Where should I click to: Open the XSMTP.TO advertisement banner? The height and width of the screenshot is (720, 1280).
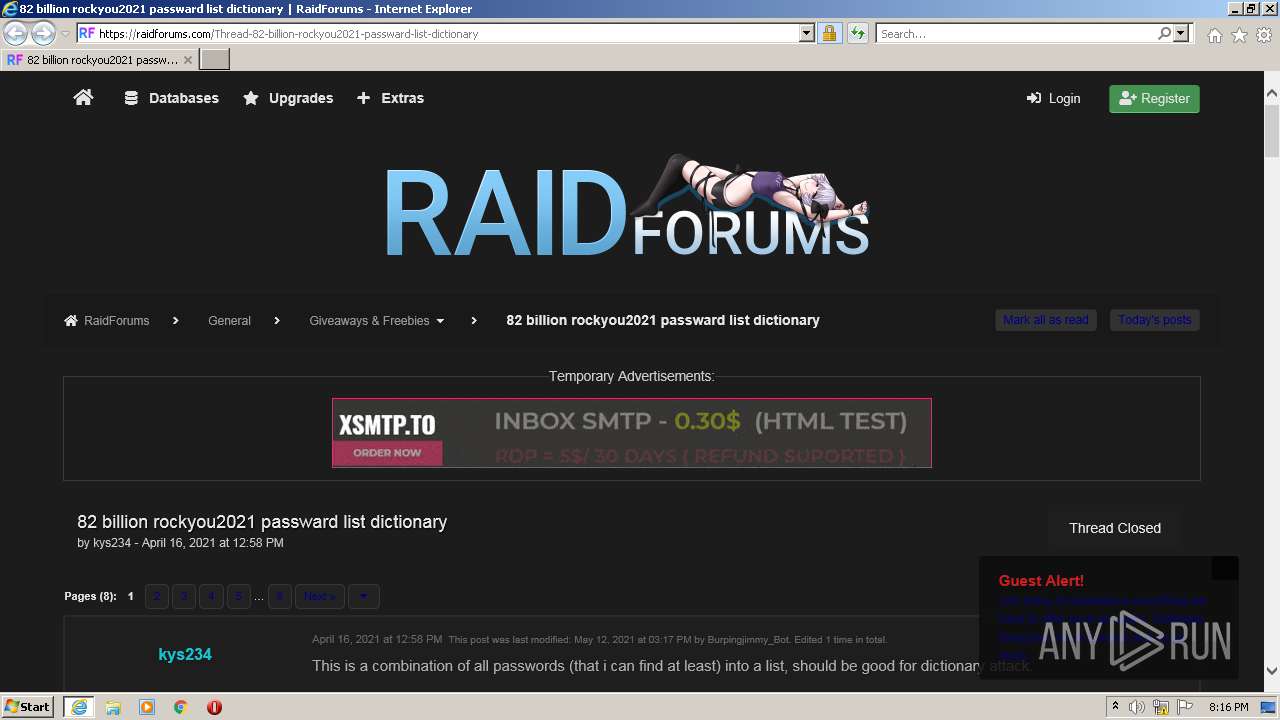pyautogui.click(x=632, y=433)
